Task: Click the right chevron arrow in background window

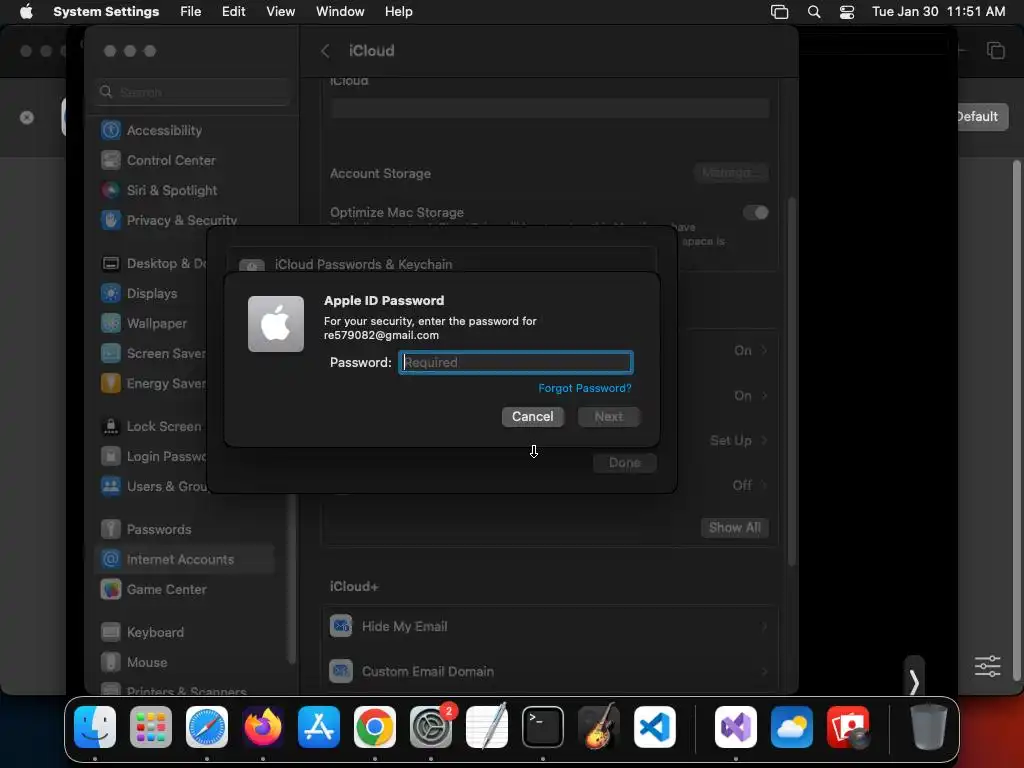Action: point(914,682)
